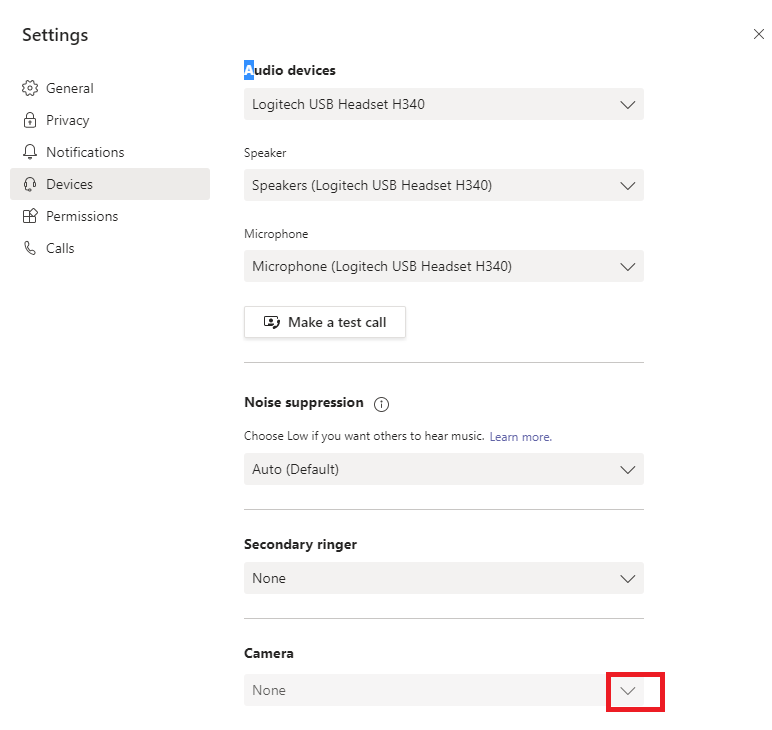This screenshot has height=730, width=772.
Task: Open the Noise suppression Auto (Default) dropdown
Action: click(444, 469)
